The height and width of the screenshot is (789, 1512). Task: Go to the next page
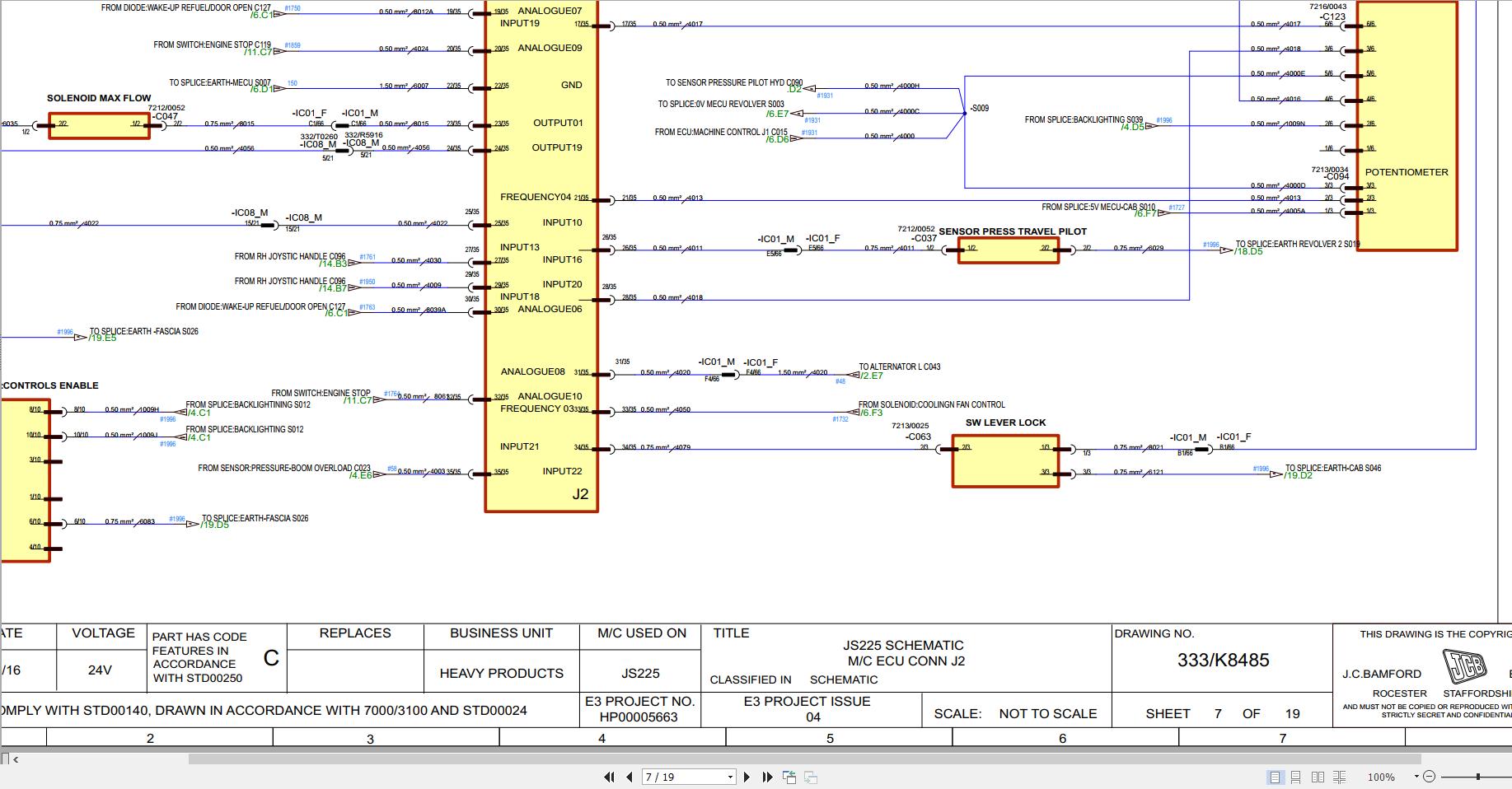[x=747, y=777]
